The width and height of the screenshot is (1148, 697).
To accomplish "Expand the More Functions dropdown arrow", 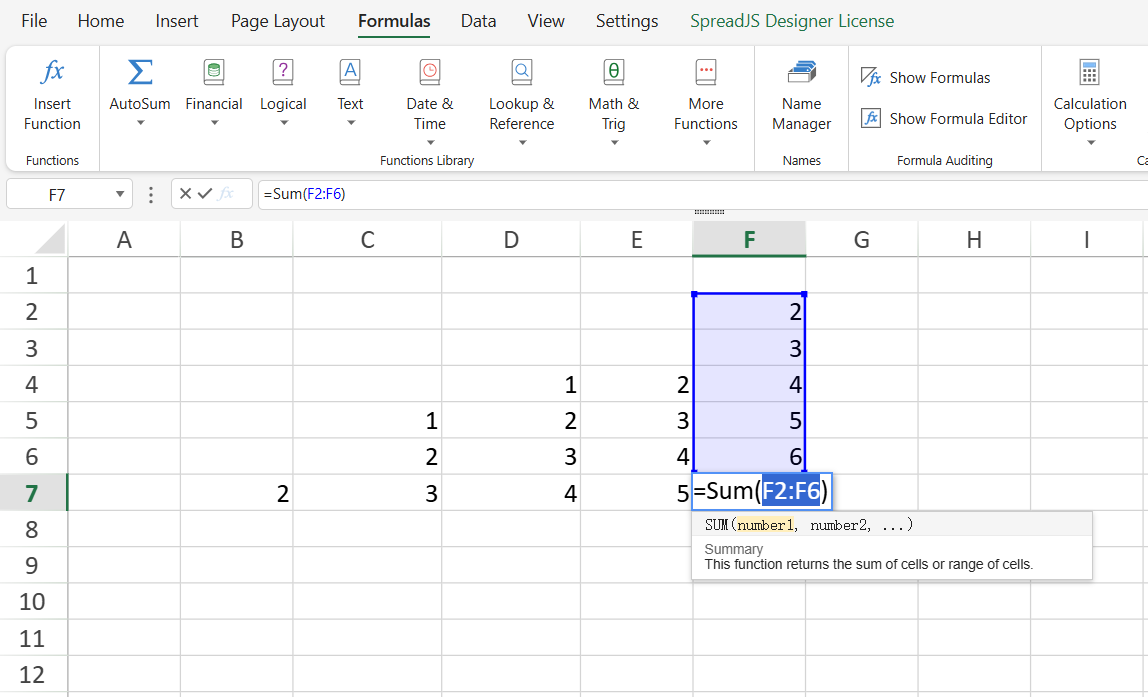I will pos(707,143).
